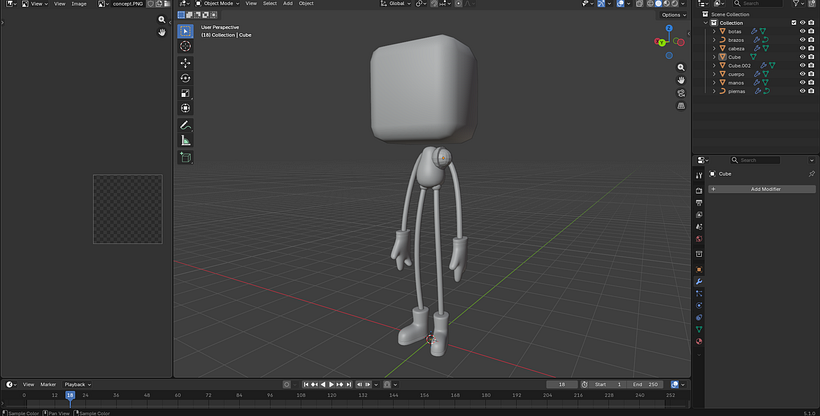Click the Add Cube tool icon
This screenshot has width=820, height=416.
pyautogui.click(x=185, y=157)
